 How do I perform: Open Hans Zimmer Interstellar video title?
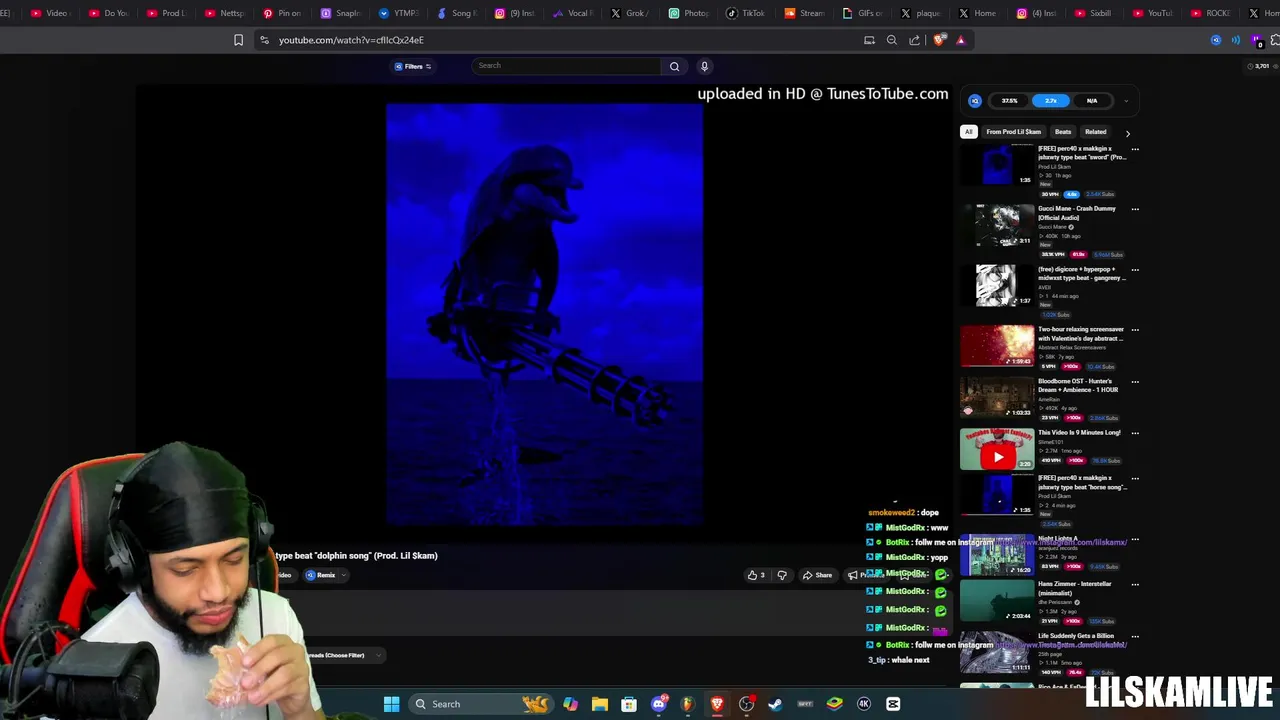click(1075, 588)
